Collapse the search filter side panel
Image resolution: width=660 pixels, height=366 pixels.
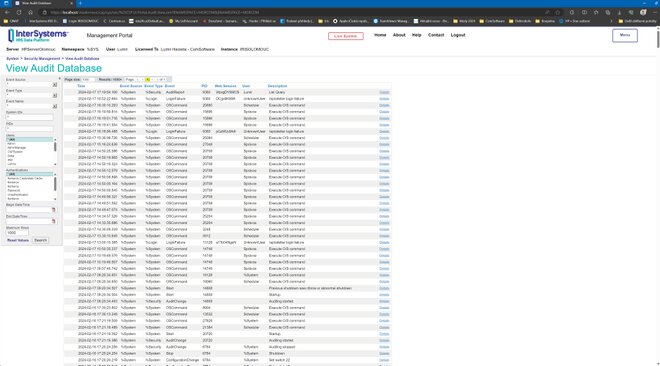[59, 79]
